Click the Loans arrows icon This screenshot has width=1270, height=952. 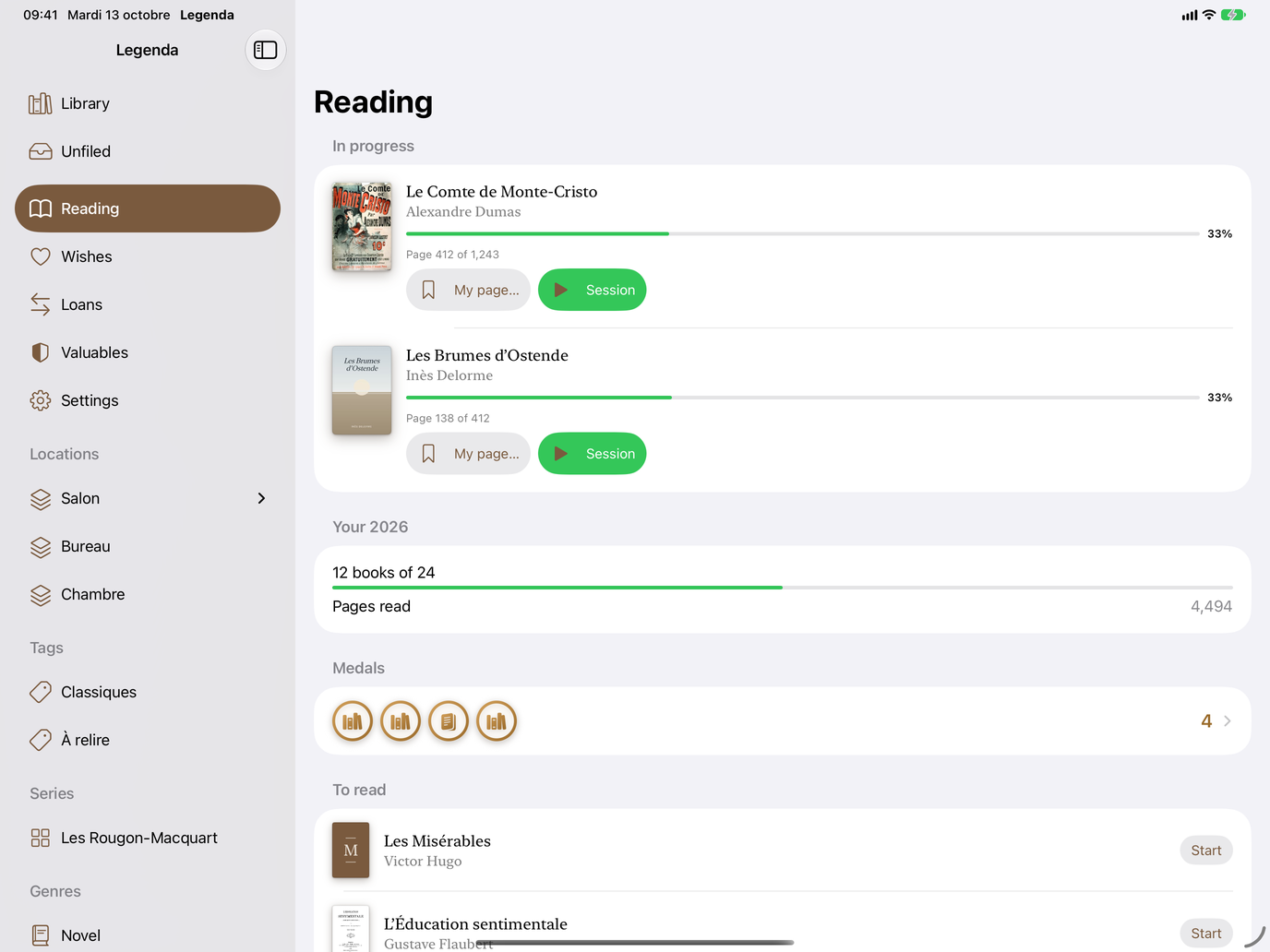(40, 304)
